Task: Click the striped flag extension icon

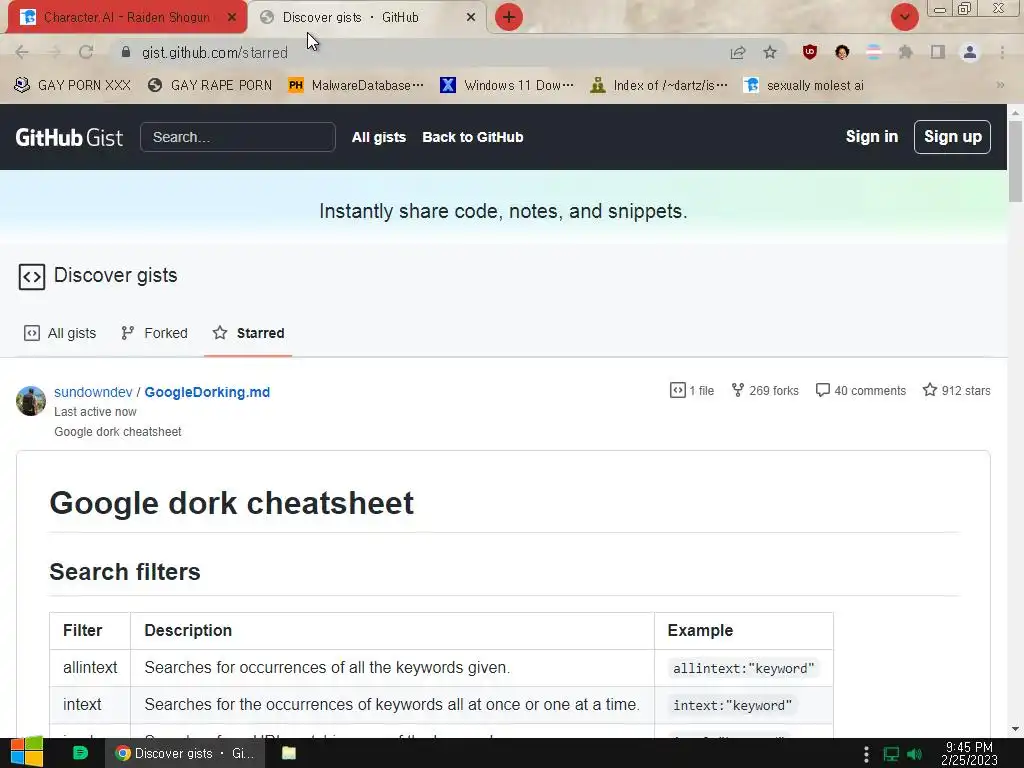Action: coord(874,52)
